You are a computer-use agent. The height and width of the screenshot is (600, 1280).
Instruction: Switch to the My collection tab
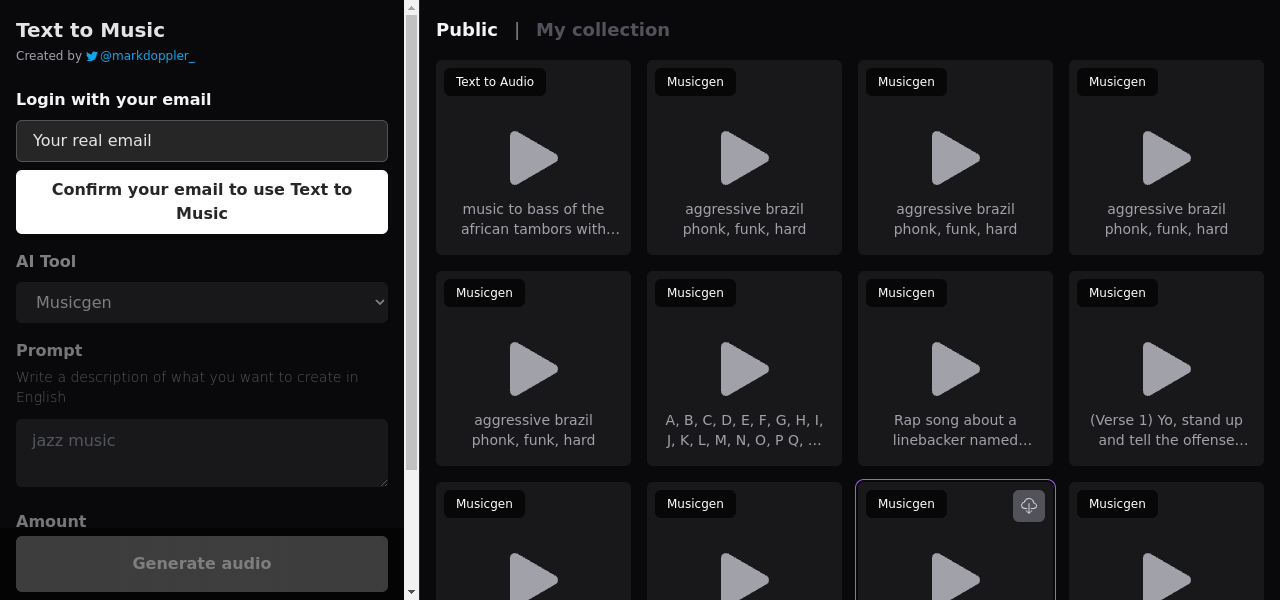tap(602, 30)
